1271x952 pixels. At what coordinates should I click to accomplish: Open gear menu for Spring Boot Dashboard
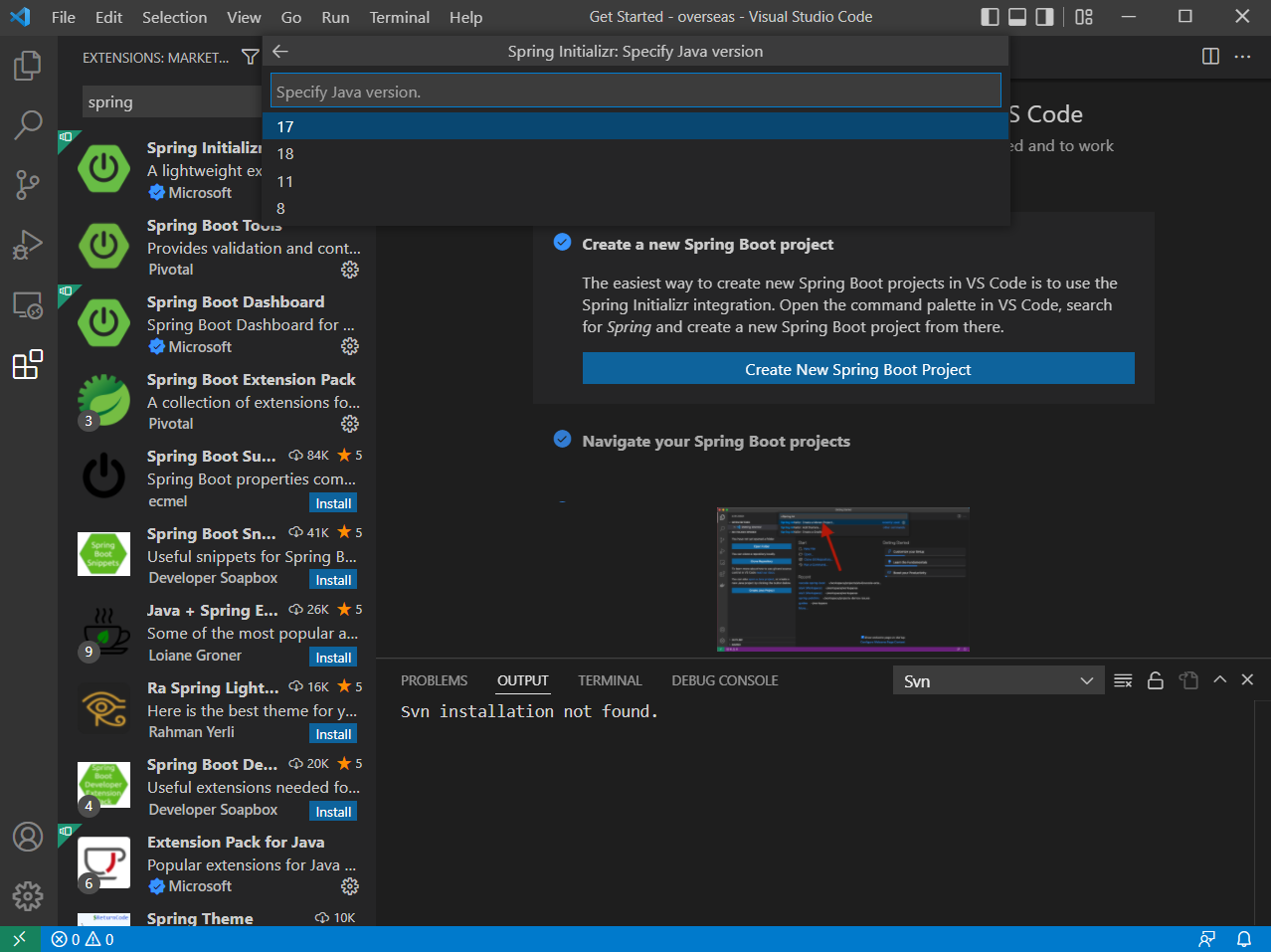[x=350, y=346]
